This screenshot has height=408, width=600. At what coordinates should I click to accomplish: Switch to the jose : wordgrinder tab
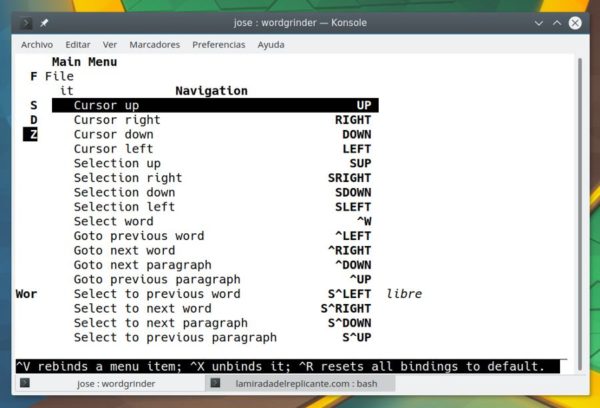pos(110,384)
